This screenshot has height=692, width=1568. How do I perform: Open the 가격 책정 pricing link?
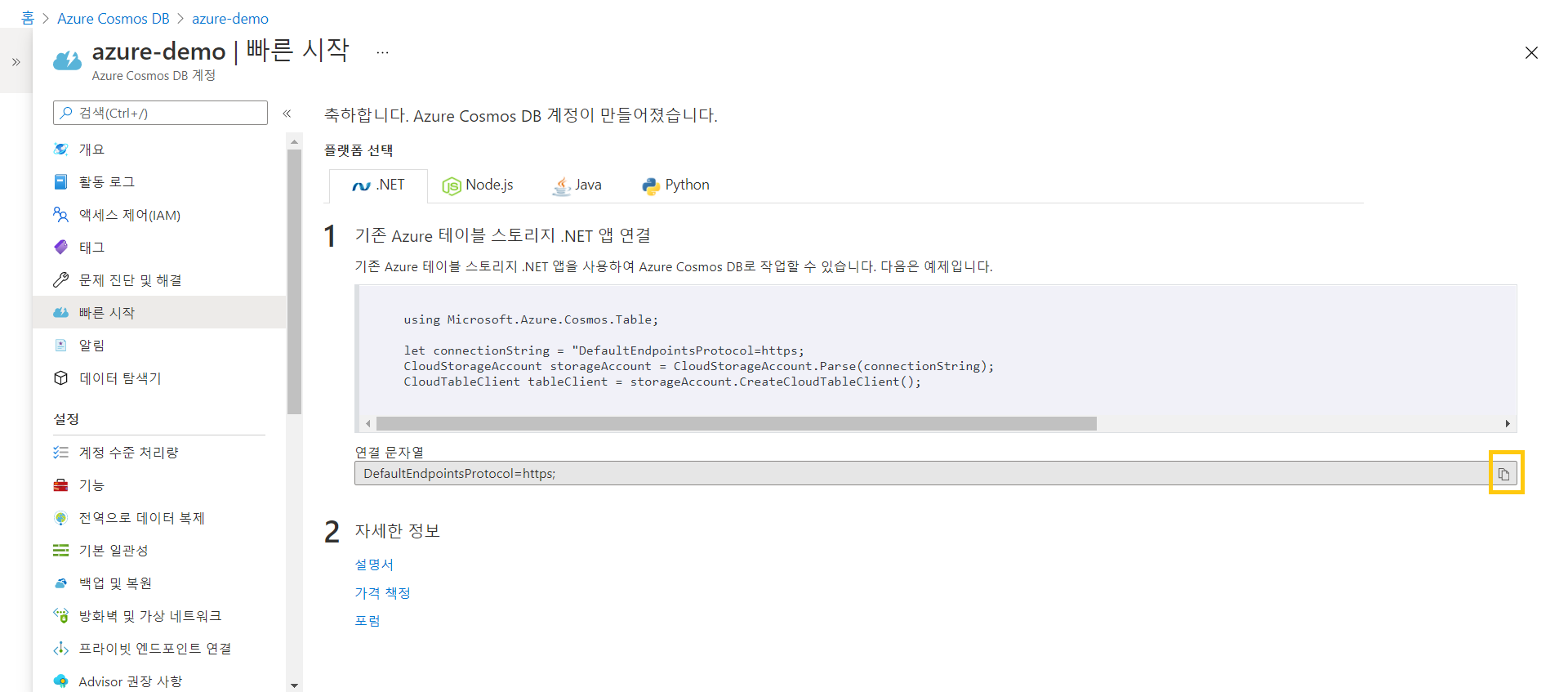click(382, 592)
